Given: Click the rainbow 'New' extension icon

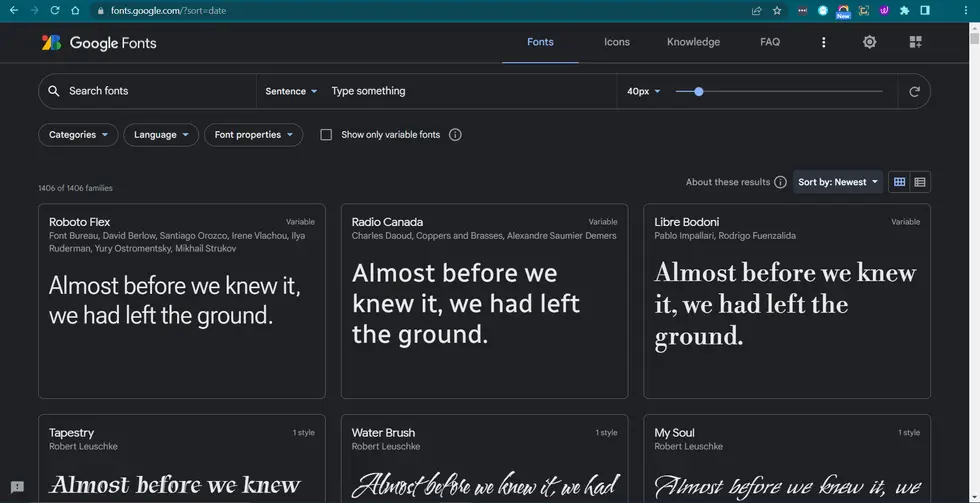Looking at the screenshot, I should click(844, 11).
